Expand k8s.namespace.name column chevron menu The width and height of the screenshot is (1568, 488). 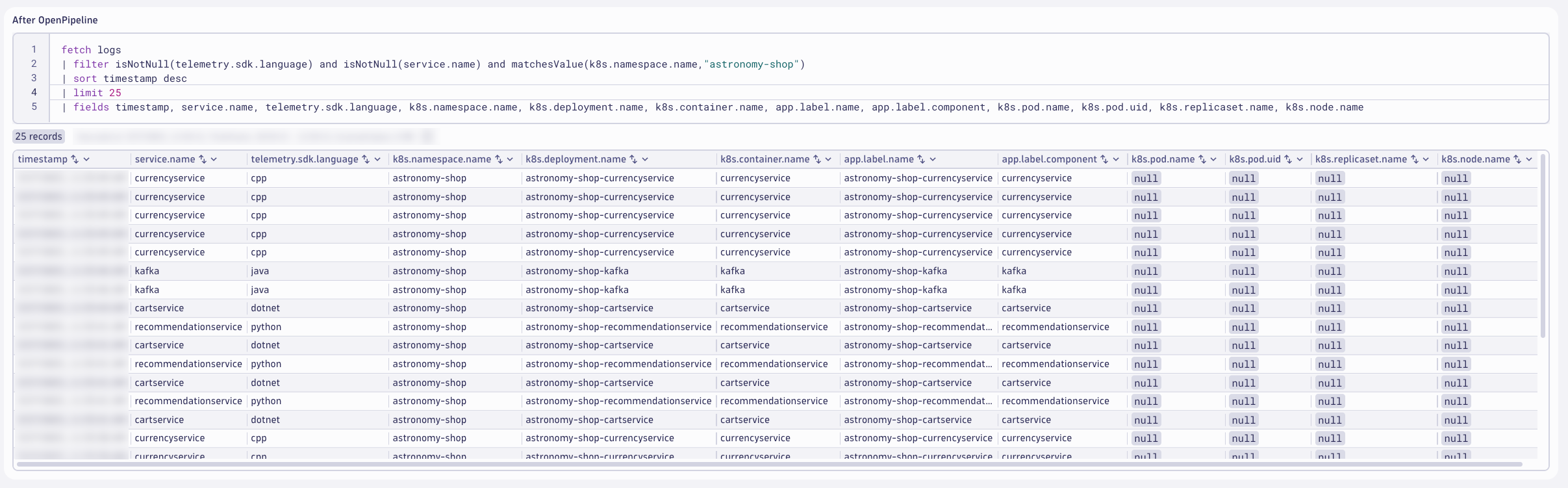[511, 159]
